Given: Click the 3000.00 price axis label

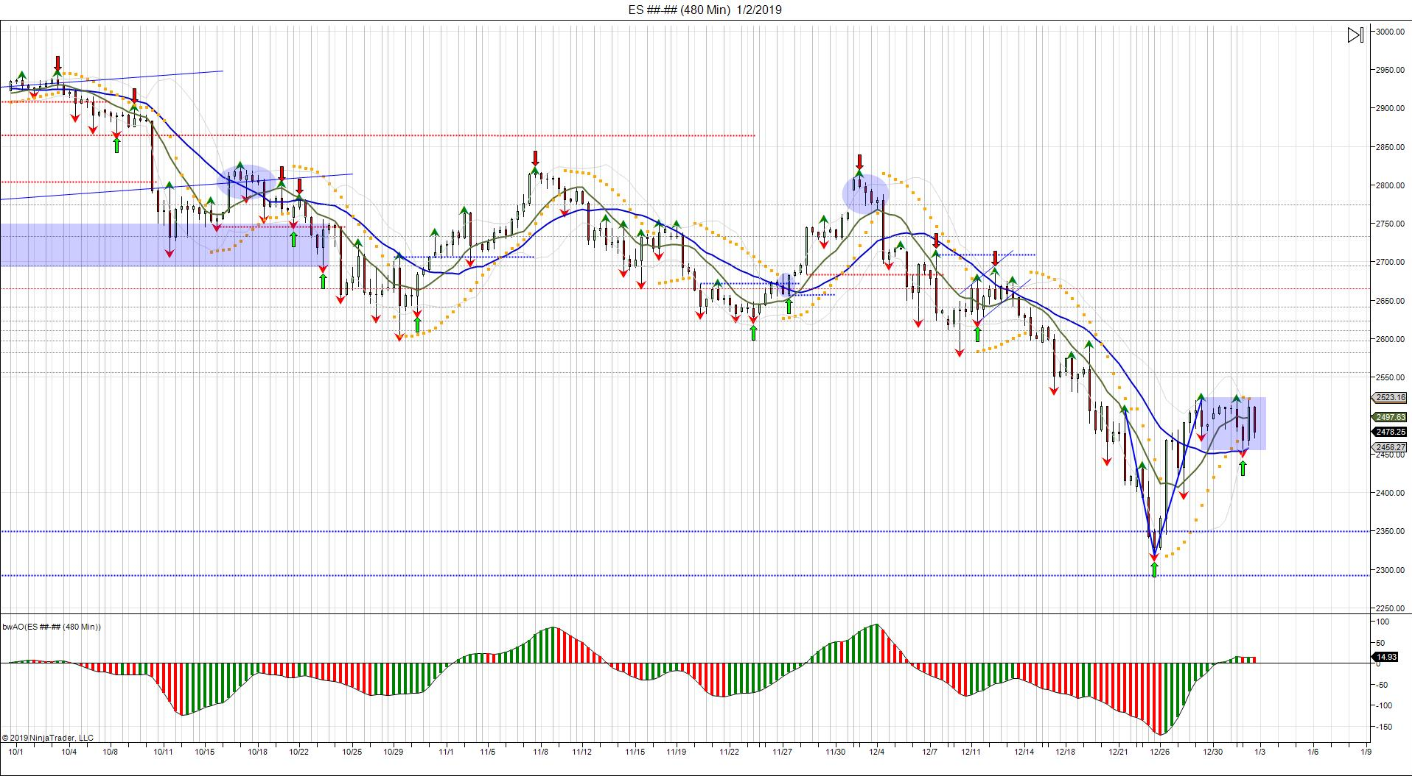Looking at the screenshot, I should [1392, 32].
